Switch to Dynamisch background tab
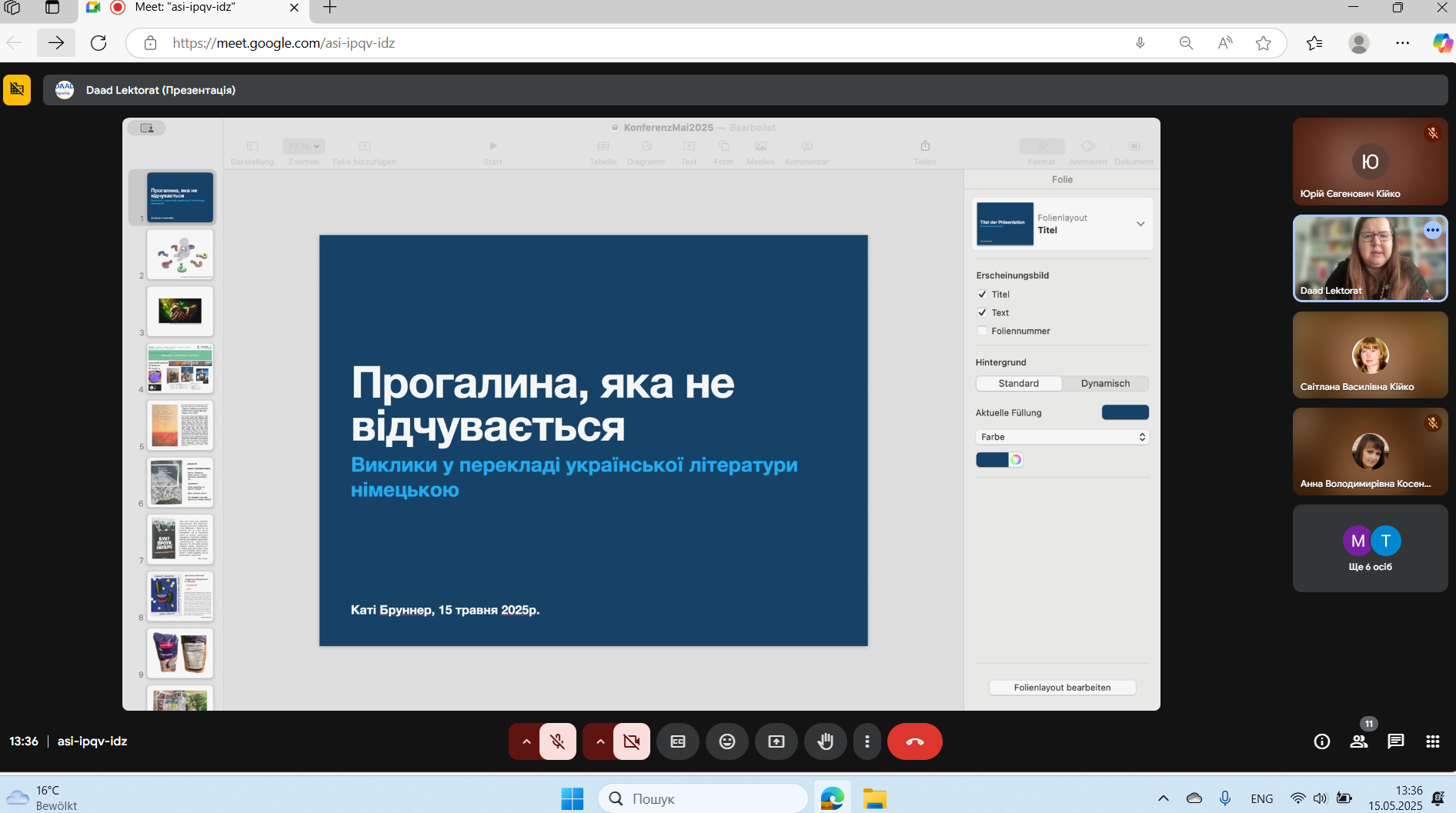The width and height of the screenshot is (1456, 813). 1105,383
